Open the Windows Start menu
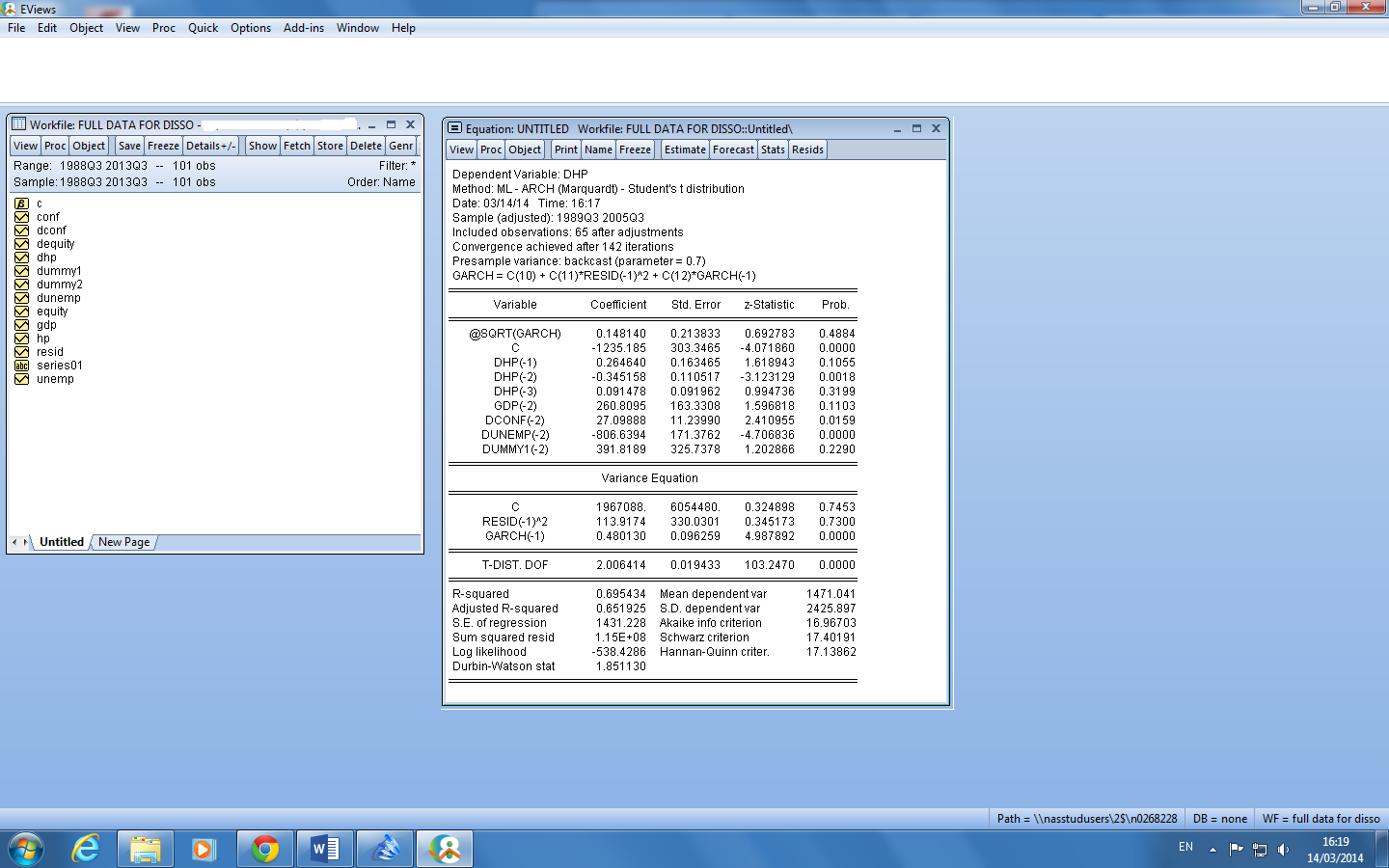Viewport: 1389px width, 868px height. click(26, 849)
